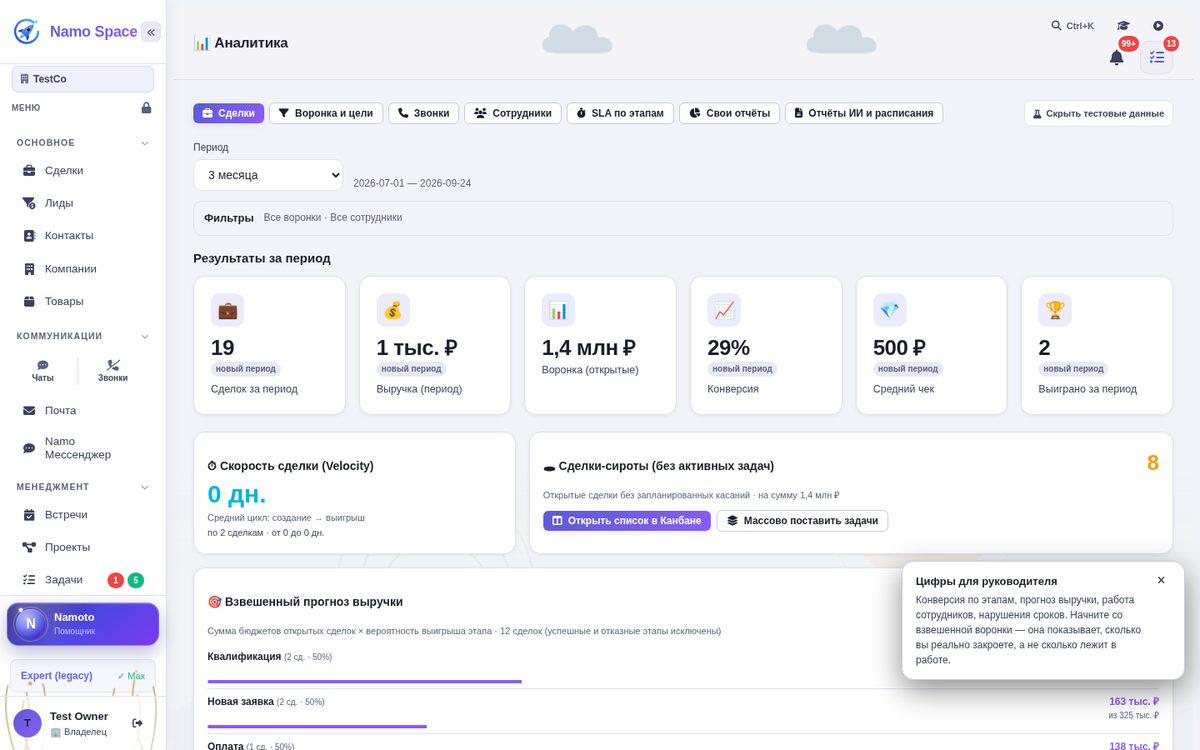Open the Период dropdown showing 3 месяца
Viewport: 1200px width, 750px height.
pos(268,175)
